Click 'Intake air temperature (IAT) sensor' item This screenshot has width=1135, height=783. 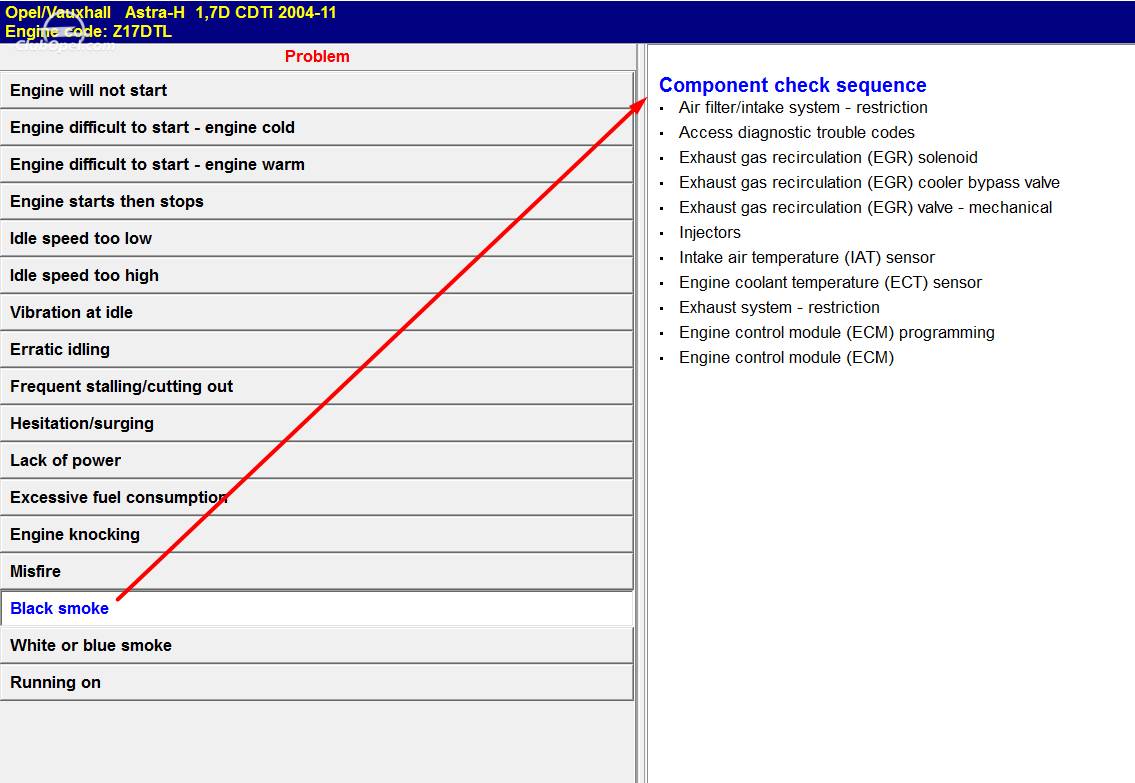[806, 258]
